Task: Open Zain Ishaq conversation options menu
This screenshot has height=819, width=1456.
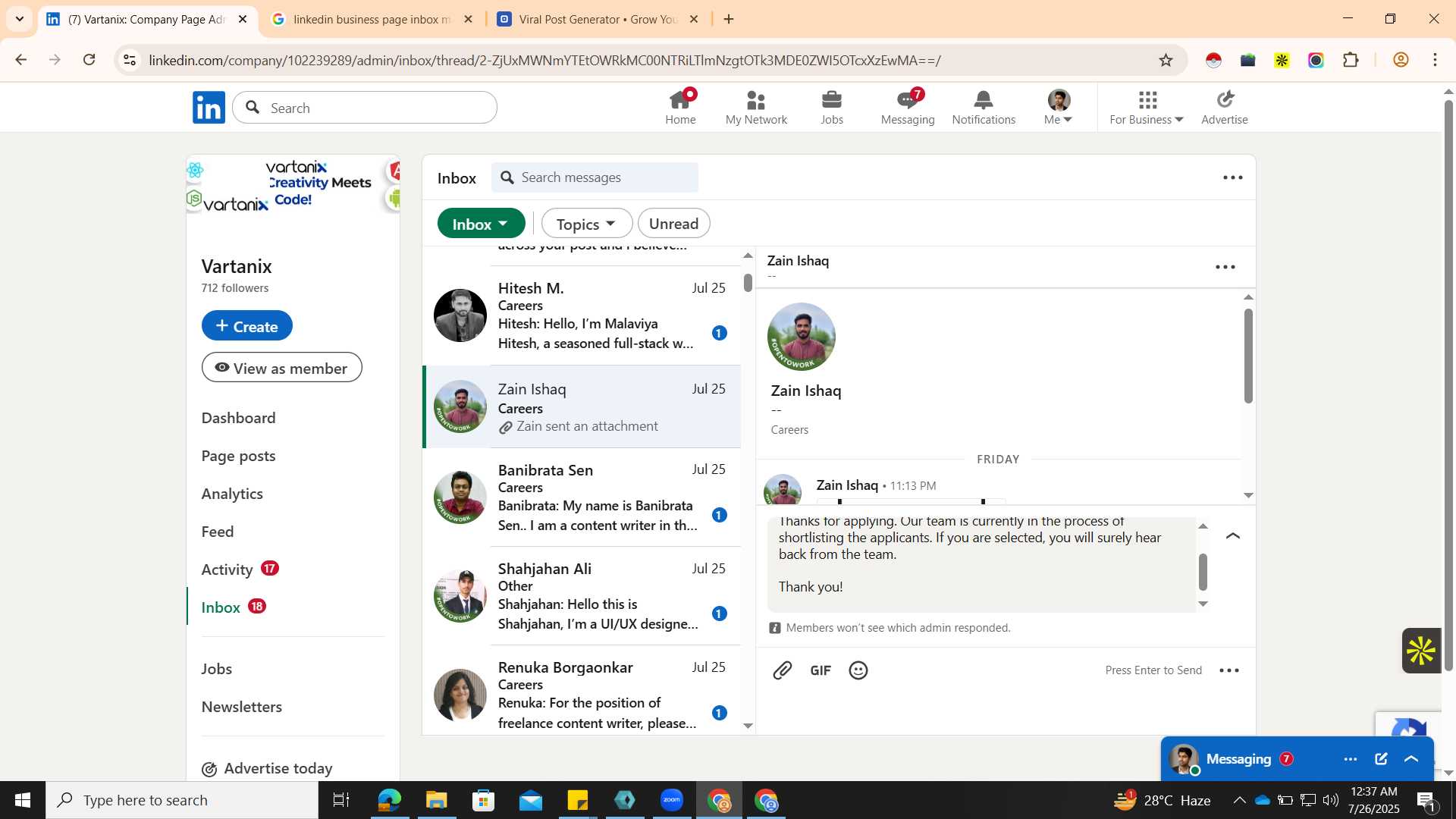Action: pos(1225,267)
